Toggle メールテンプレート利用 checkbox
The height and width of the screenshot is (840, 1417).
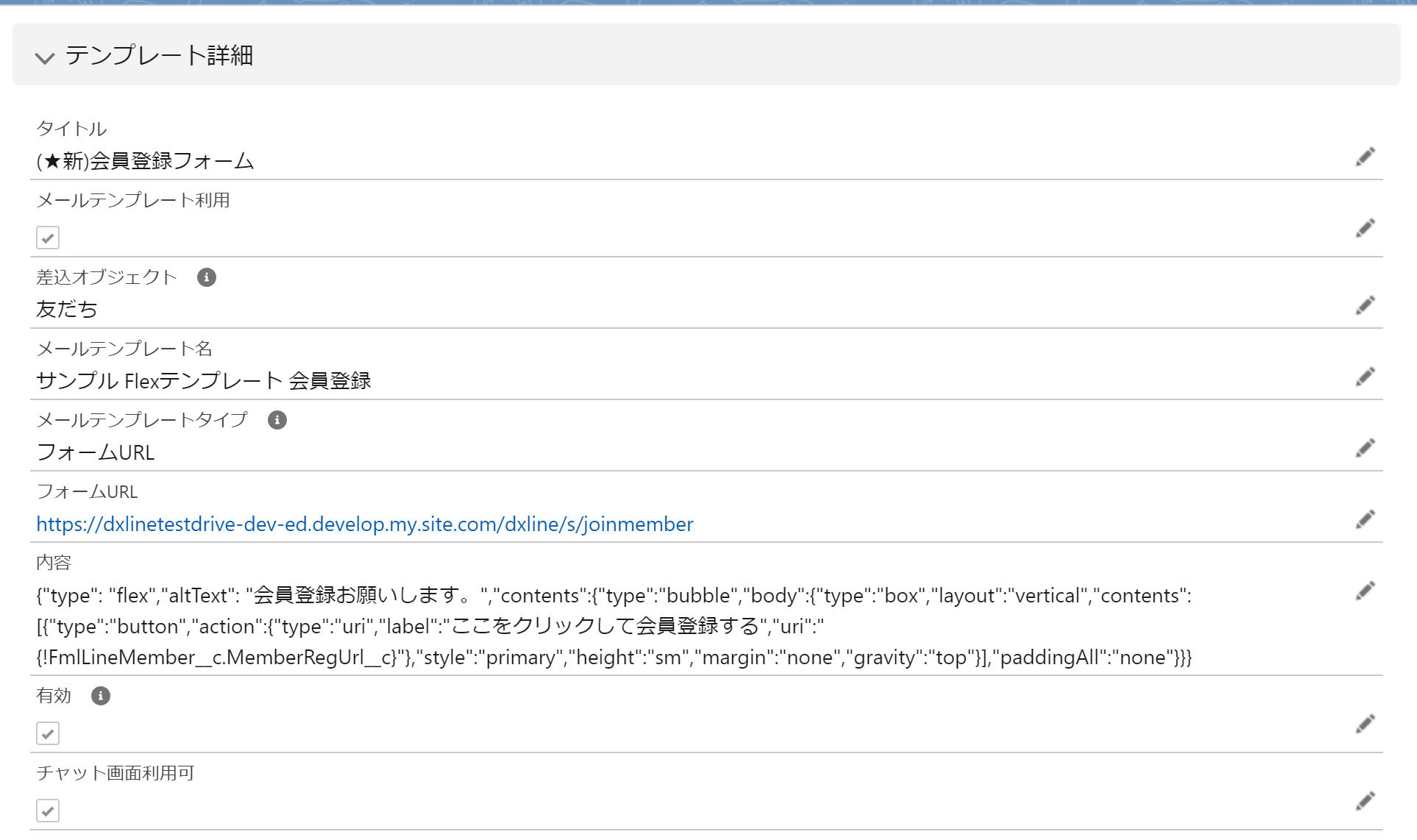click(x=48, y=238)
